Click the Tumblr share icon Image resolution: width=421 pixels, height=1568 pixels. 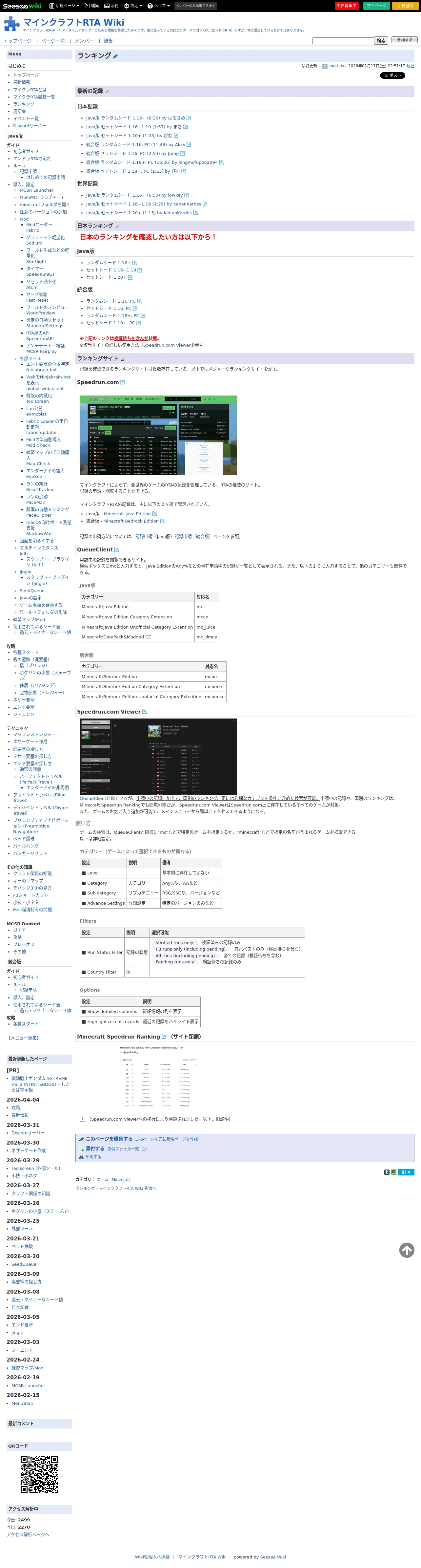click(x=386, y=1172)
